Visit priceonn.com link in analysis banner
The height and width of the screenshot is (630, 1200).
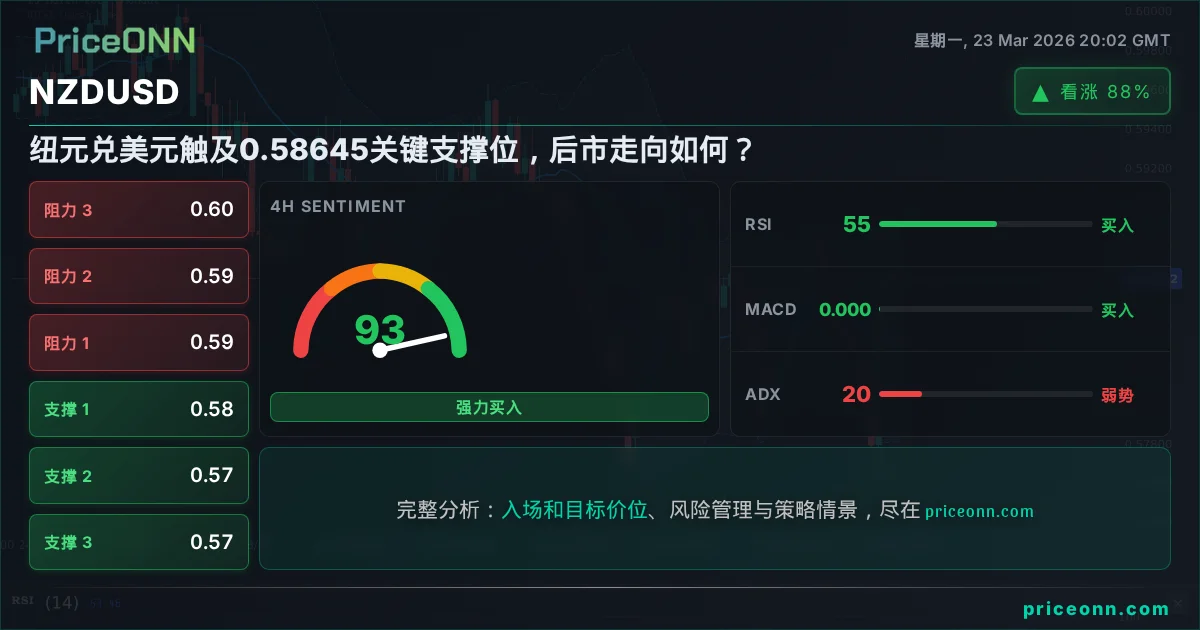pos(979,511)
